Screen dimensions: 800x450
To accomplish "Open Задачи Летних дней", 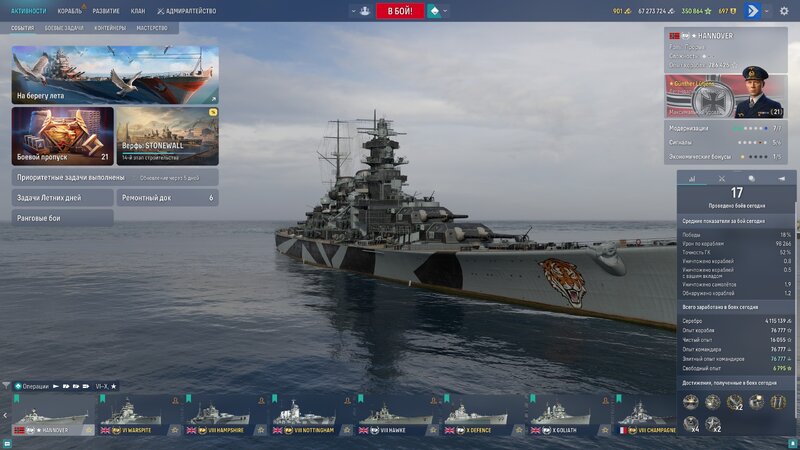I will 63,197.
